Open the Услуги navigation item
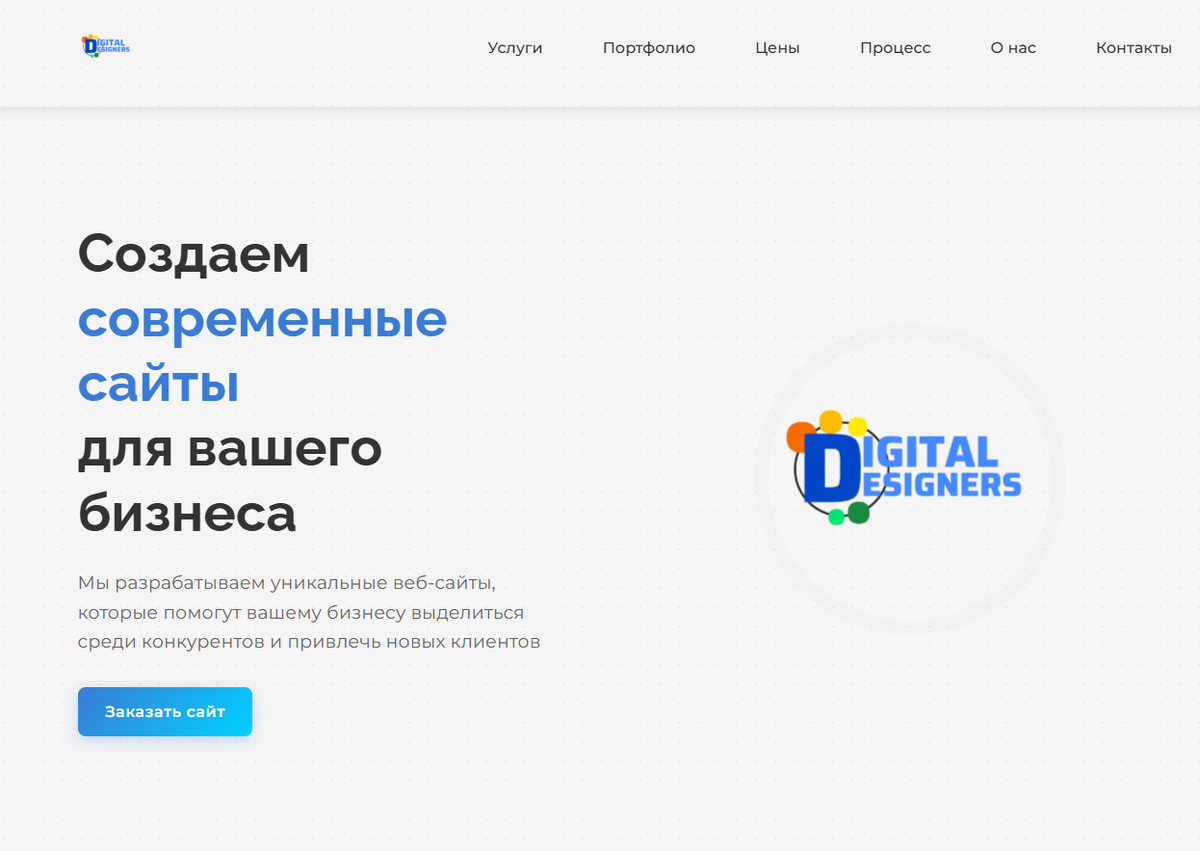Image resolution: width=1200 pixels, height=851 pixels. 514,47
